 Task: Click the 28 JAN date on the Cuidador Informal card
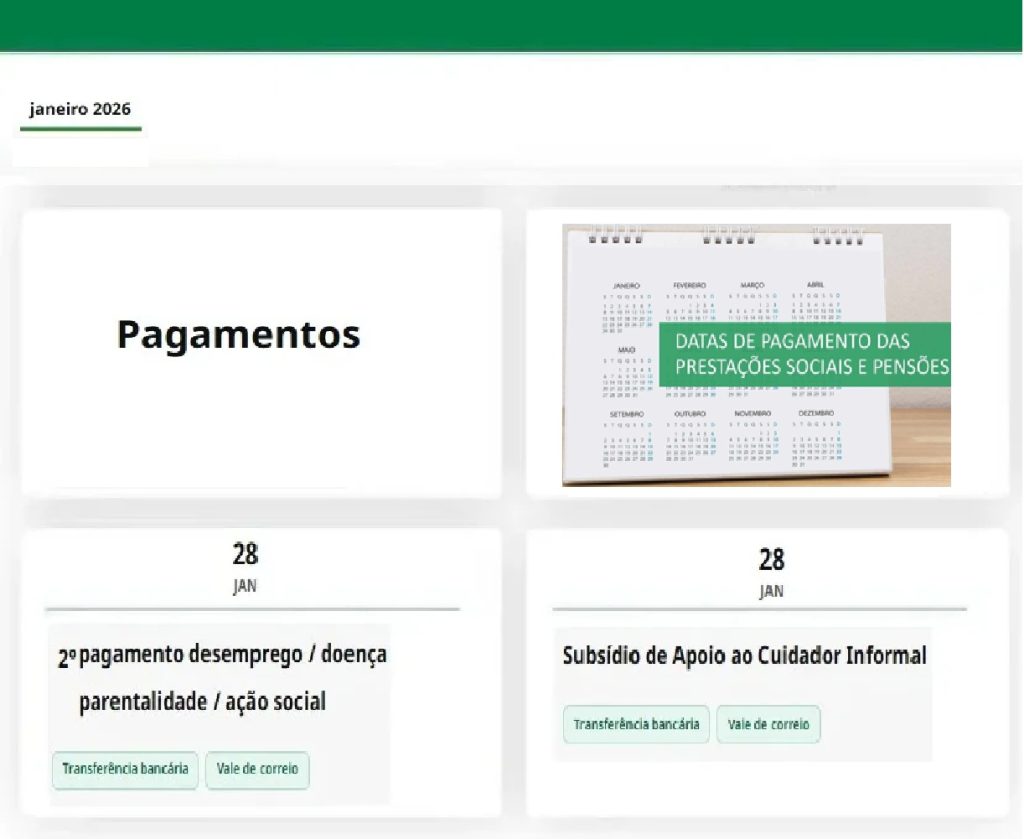pos(771,570)
